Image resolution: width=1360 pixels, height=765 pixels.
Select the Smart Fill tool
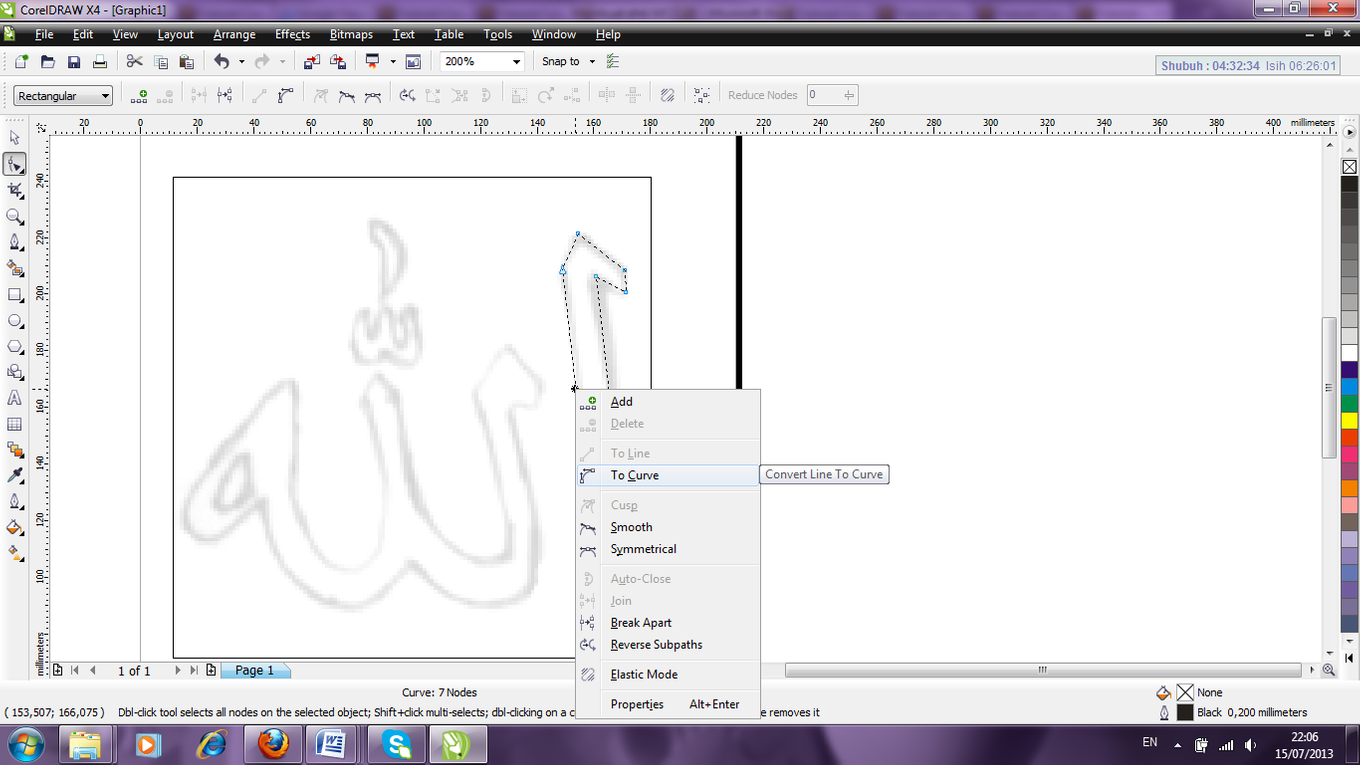(13, 268)
